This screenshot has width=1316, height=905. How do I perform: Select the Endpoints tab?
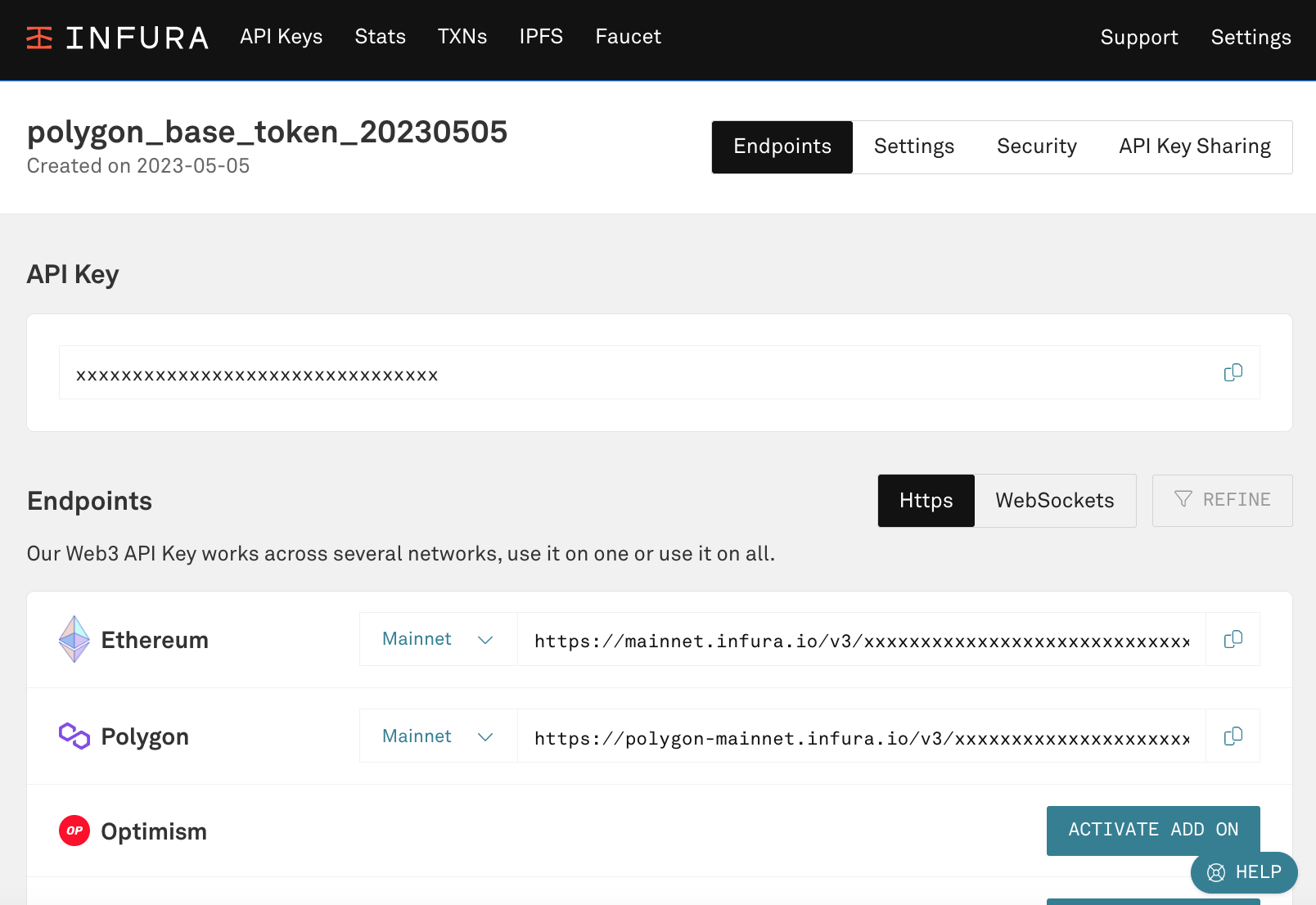pos(782,147)
